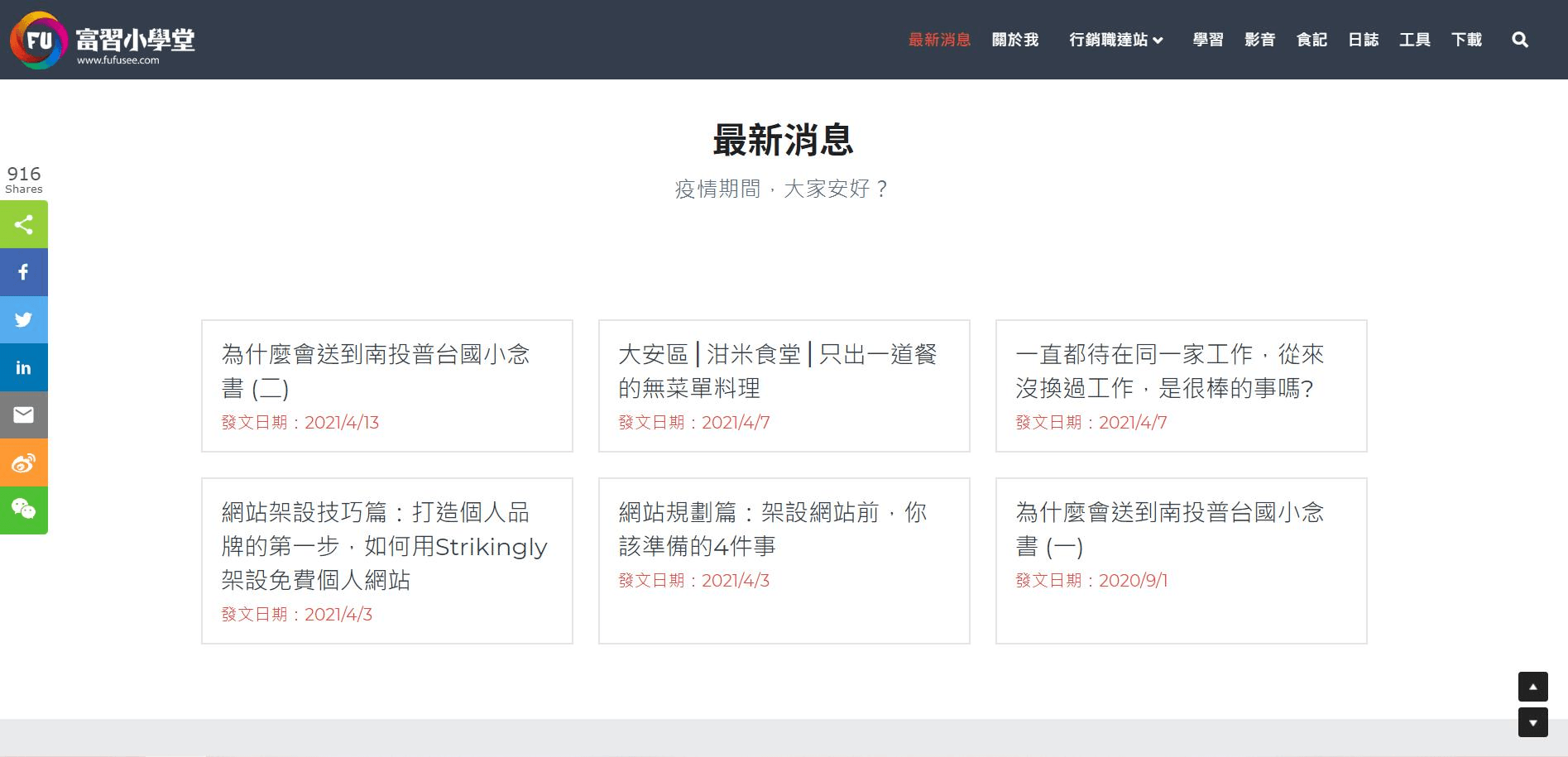1568x757 pixels.
Task: Go to the 學習 menu item
Action: click(x=1207, y=40)
